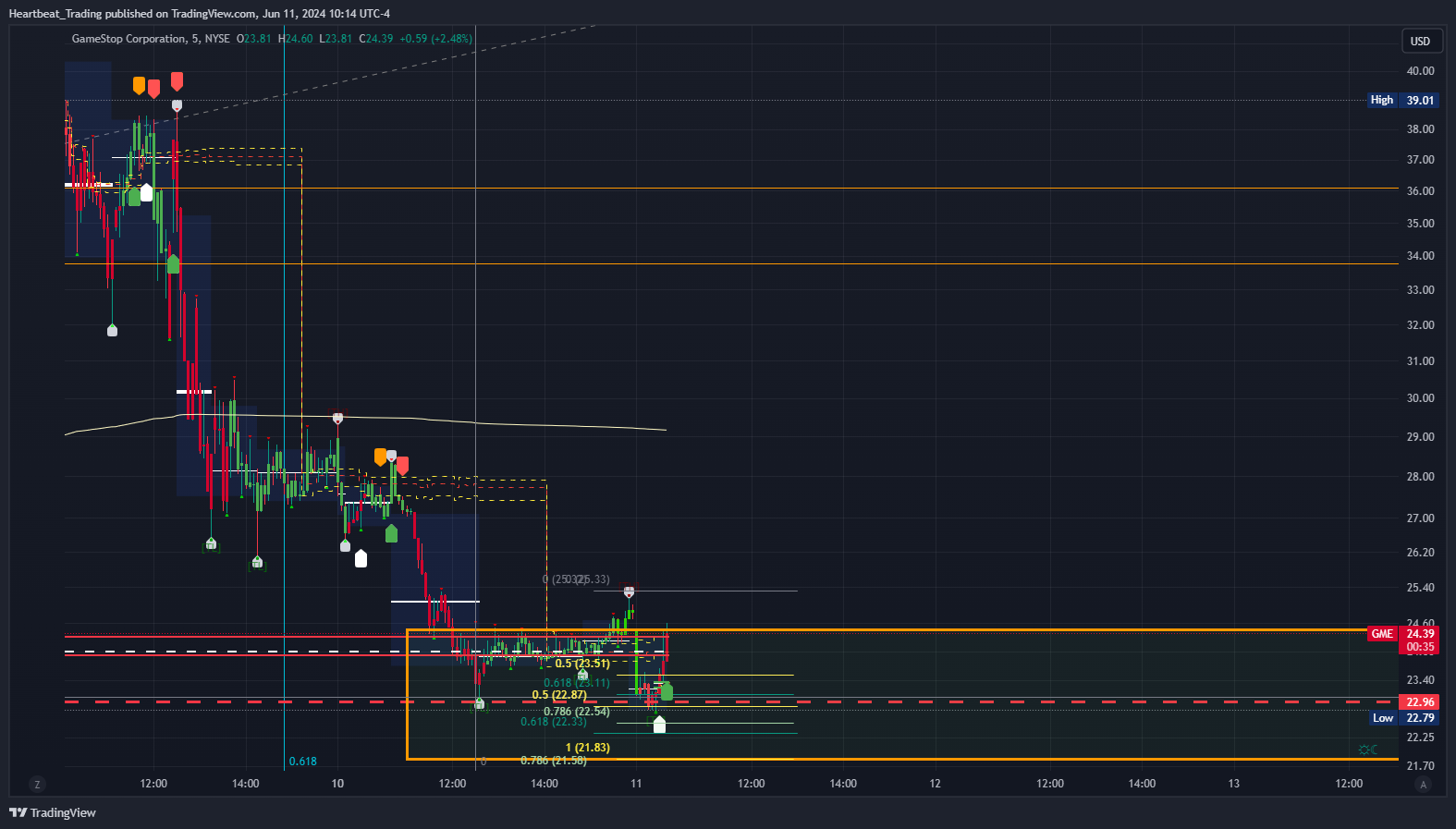Click the red 24.39 last price label
The width and height of the screenshot is (1456, 829).
[x=1420, y=634]
